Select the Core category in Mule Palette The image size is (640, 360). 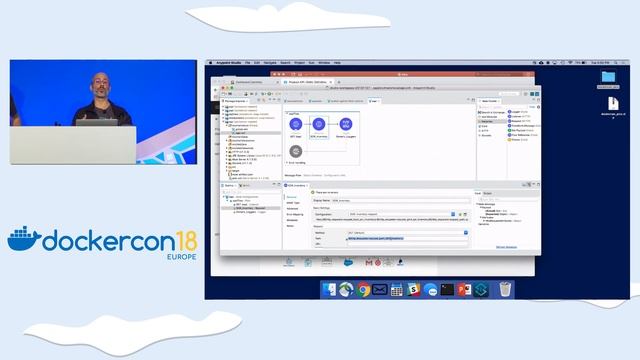484,126
